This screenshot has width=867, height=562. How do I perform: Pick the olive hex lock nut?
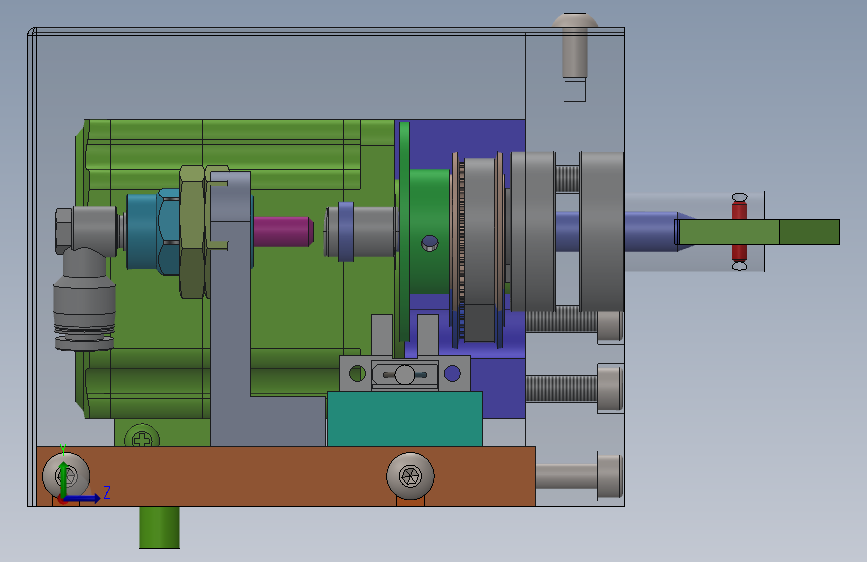coord(194,231)
